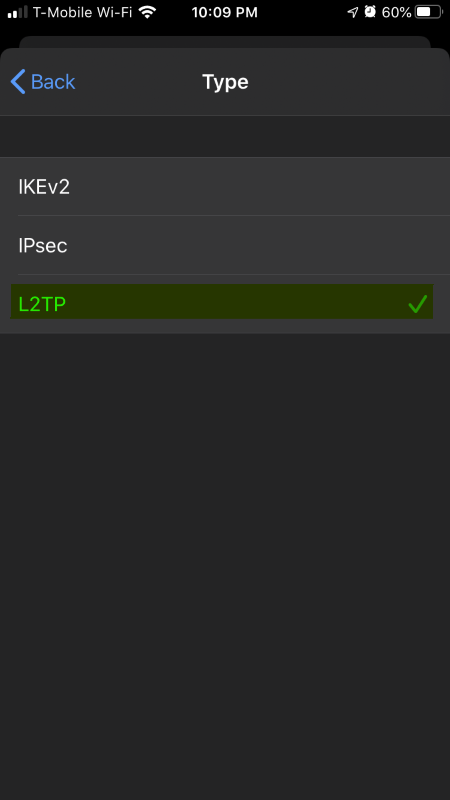Tap the Wi-Fi signal icon in status bar
The height and width of the screenshot is (800, 450).
click(147, 12)
